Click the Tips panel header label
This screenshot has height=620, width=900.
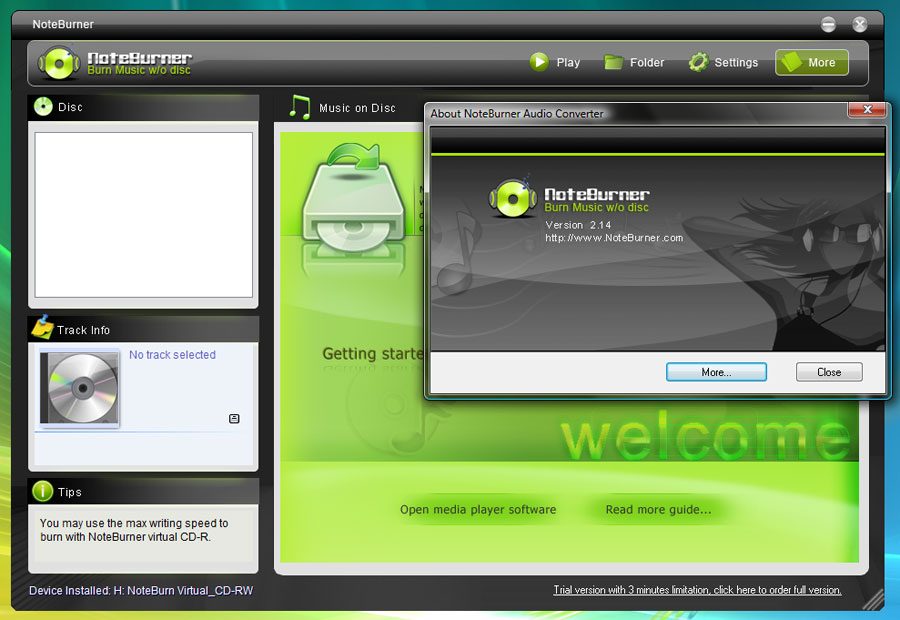69,492
